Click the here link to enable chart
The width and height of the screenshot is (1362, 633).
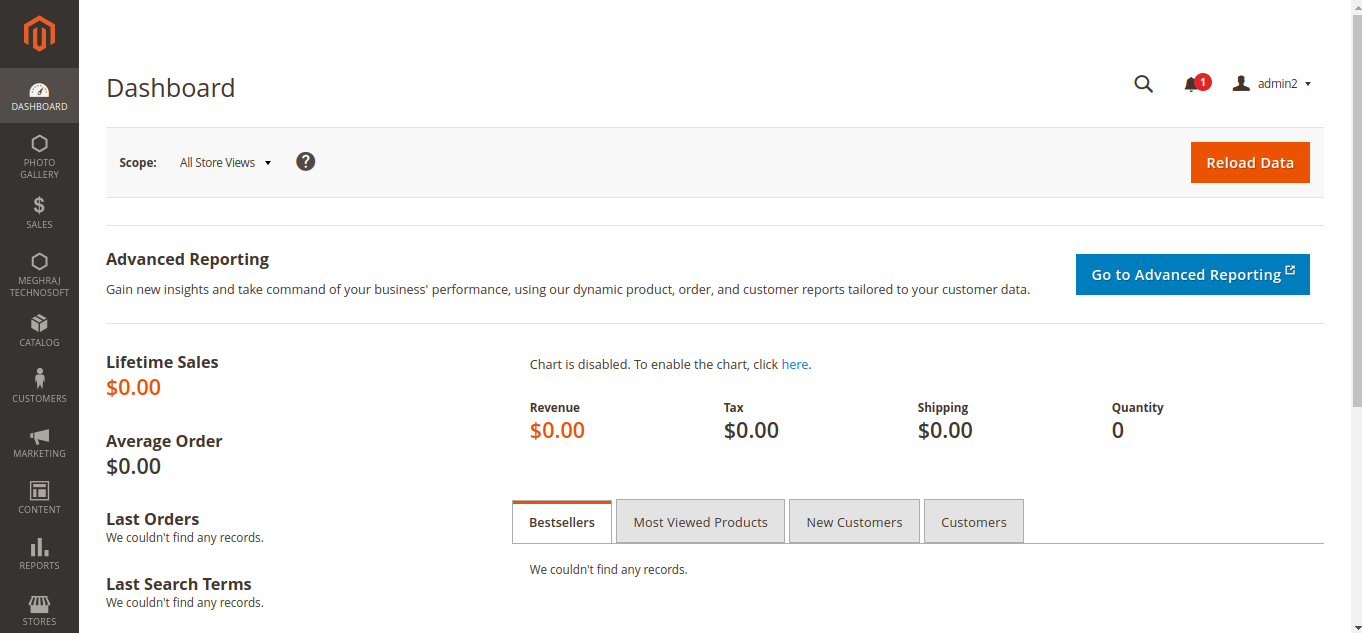tap(795, 364)
